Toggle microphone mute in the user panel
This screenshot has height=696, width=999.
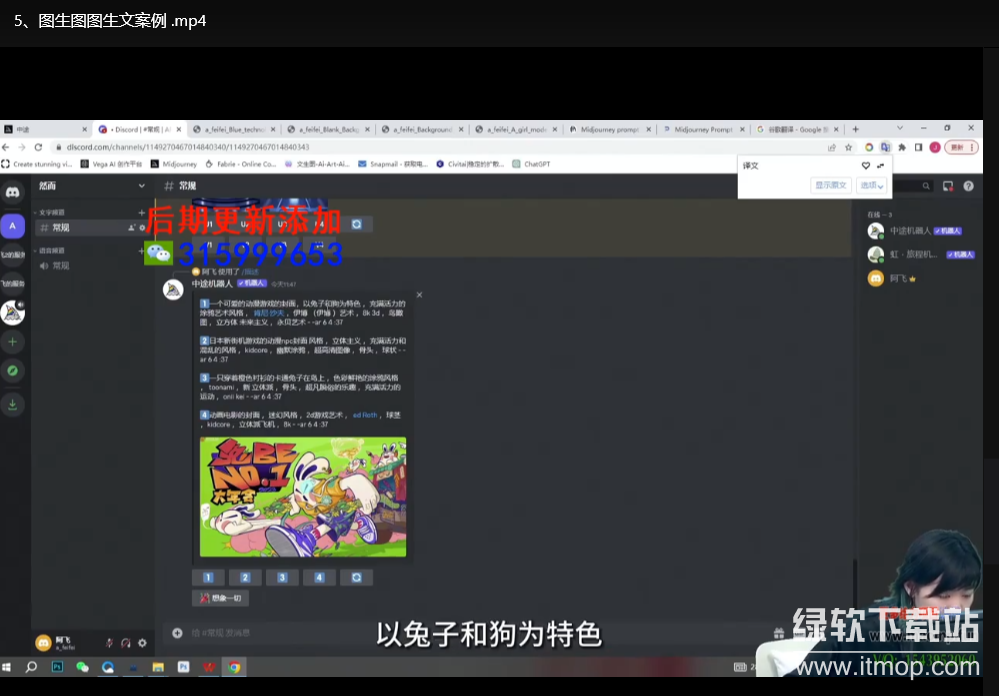tap(110, 643)
